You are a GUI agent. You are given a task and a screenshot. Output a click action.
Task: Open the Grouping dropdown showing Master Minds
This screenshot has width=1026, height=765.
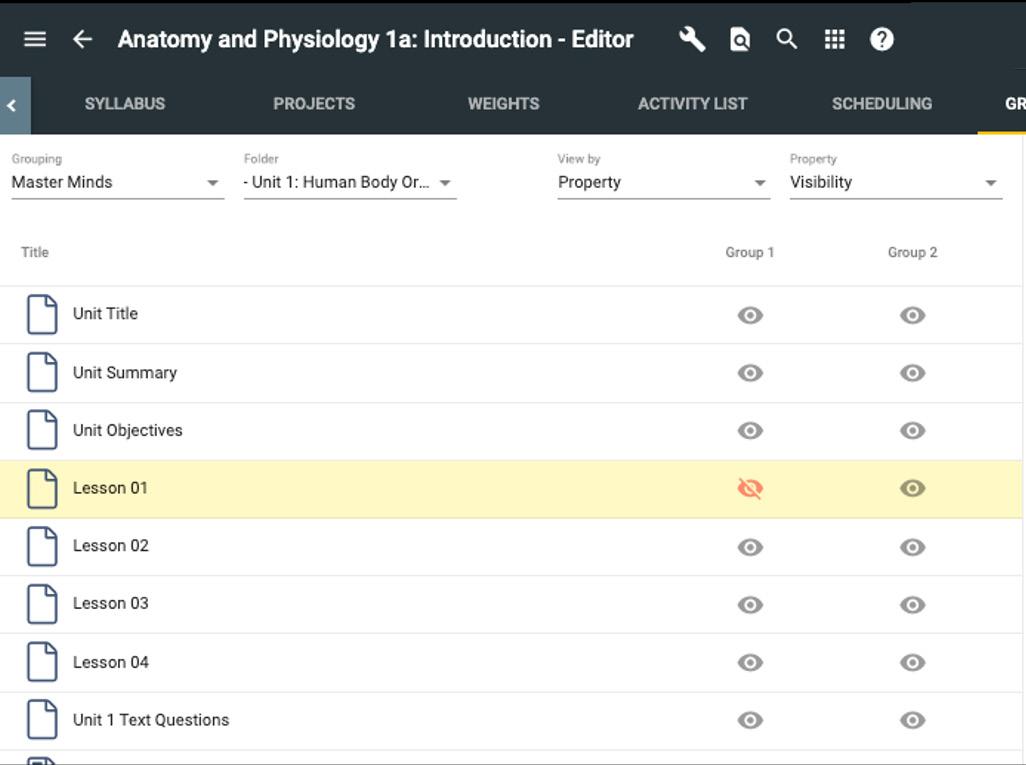tap(117, 182)
